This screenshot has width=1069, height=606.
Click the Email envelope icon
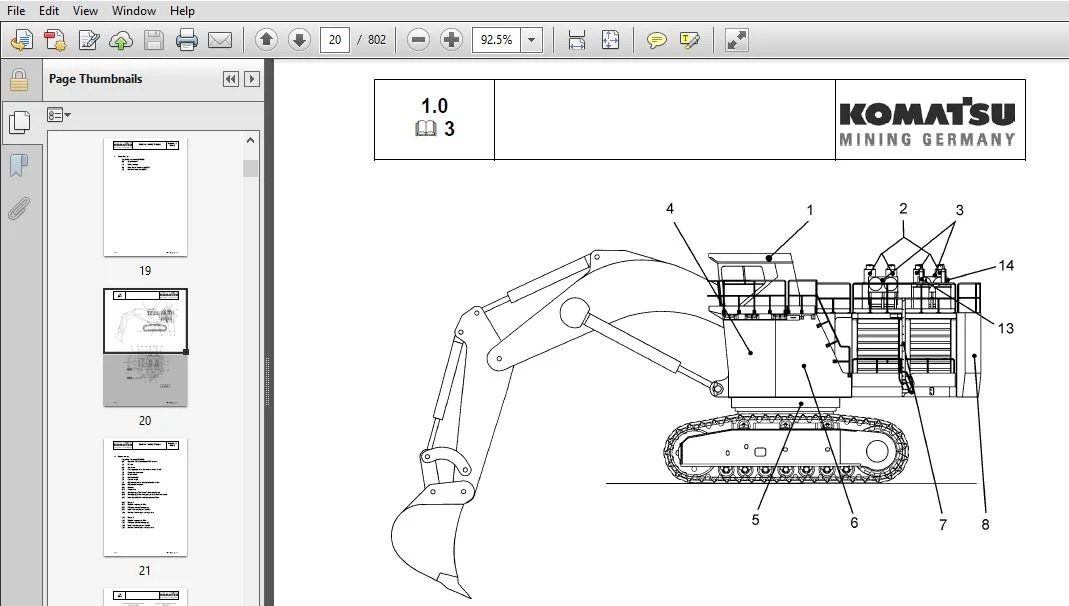220,40
